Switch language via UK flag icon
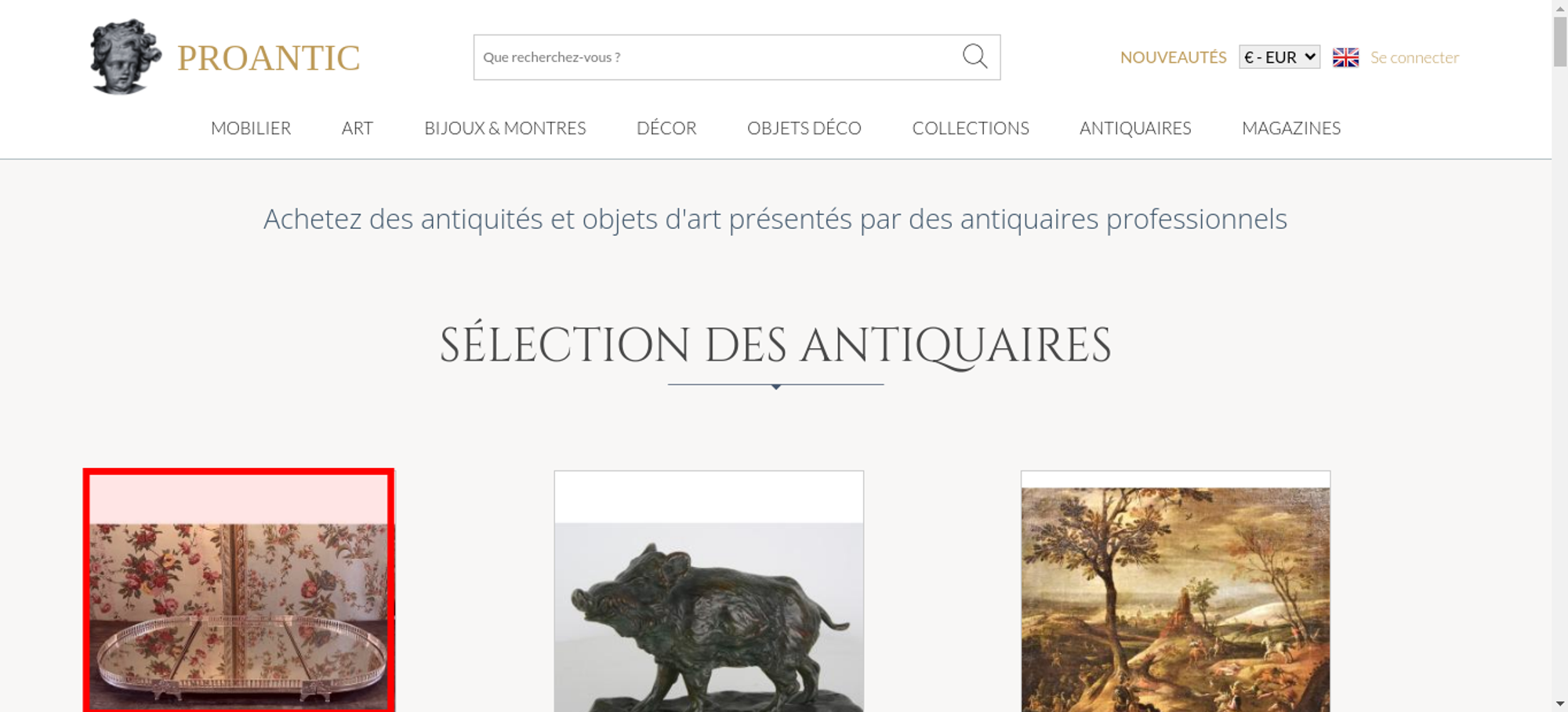 (1345, 57)
